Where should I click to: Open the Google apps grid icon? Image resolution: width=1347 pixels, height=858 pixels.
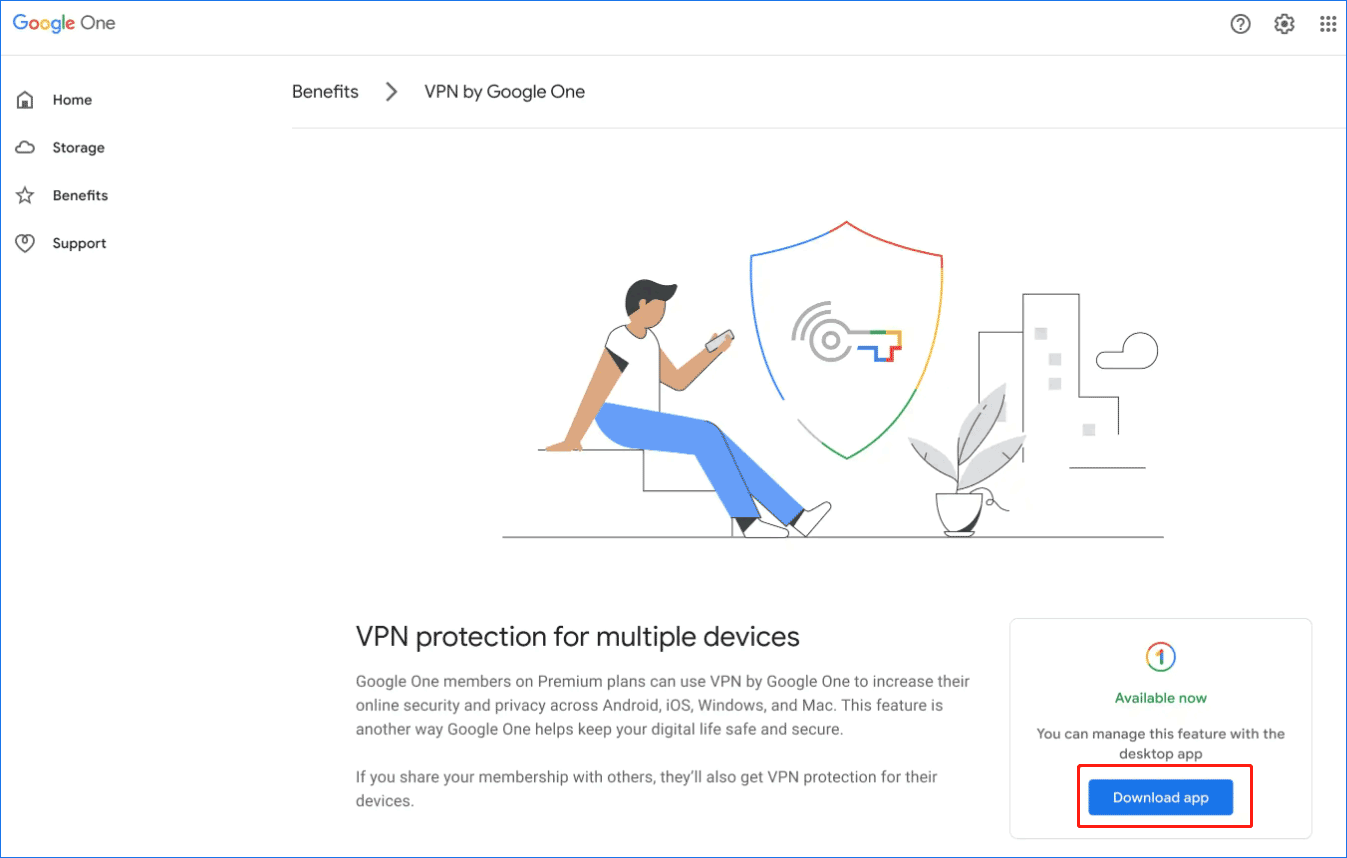pos(1327,23)
